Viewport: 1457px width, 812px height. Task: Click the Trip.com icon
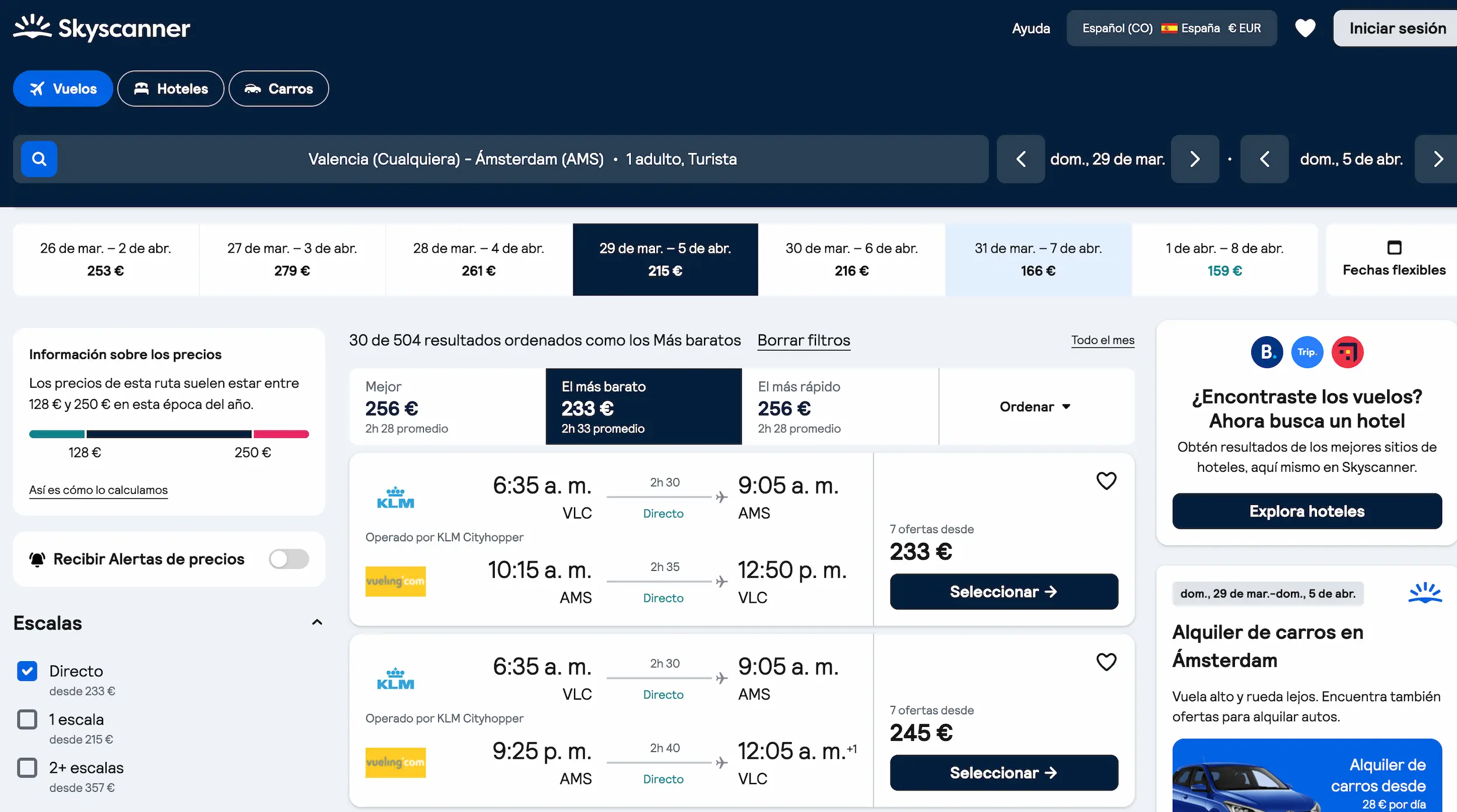(x=1307, y=351)
